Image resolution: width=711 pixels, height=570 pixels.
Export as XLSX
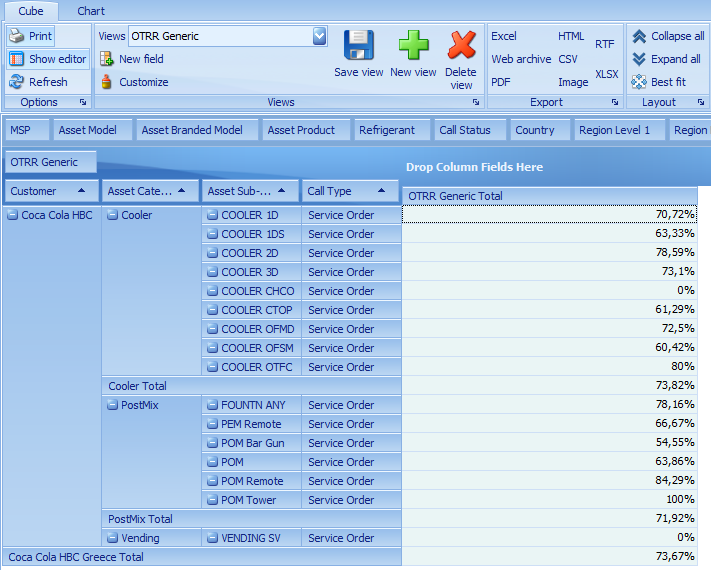[607, 74]
